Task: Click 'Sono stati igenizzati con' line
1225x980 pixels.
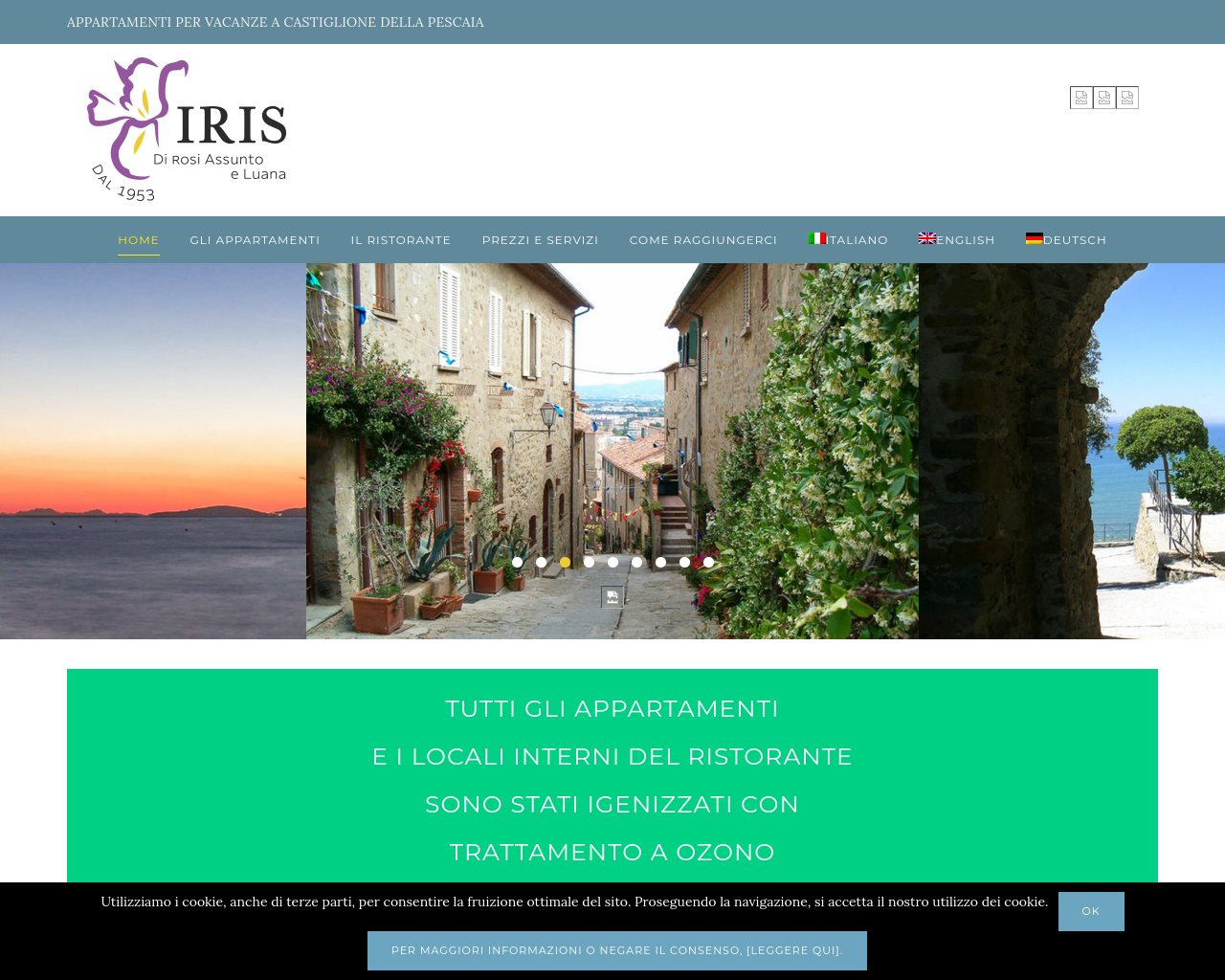Action: click(612, 805)
